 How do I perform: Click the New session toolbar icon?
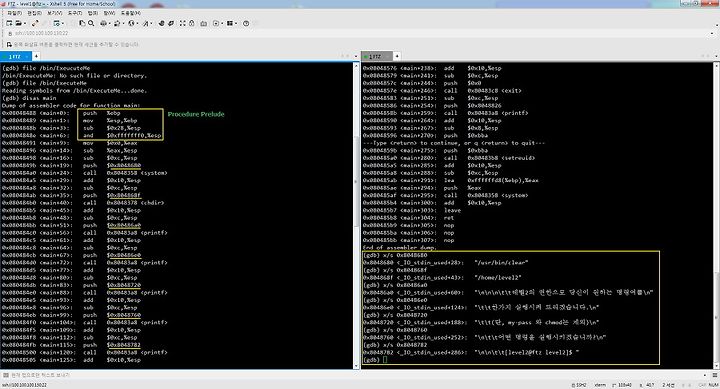tap(9, 23)
